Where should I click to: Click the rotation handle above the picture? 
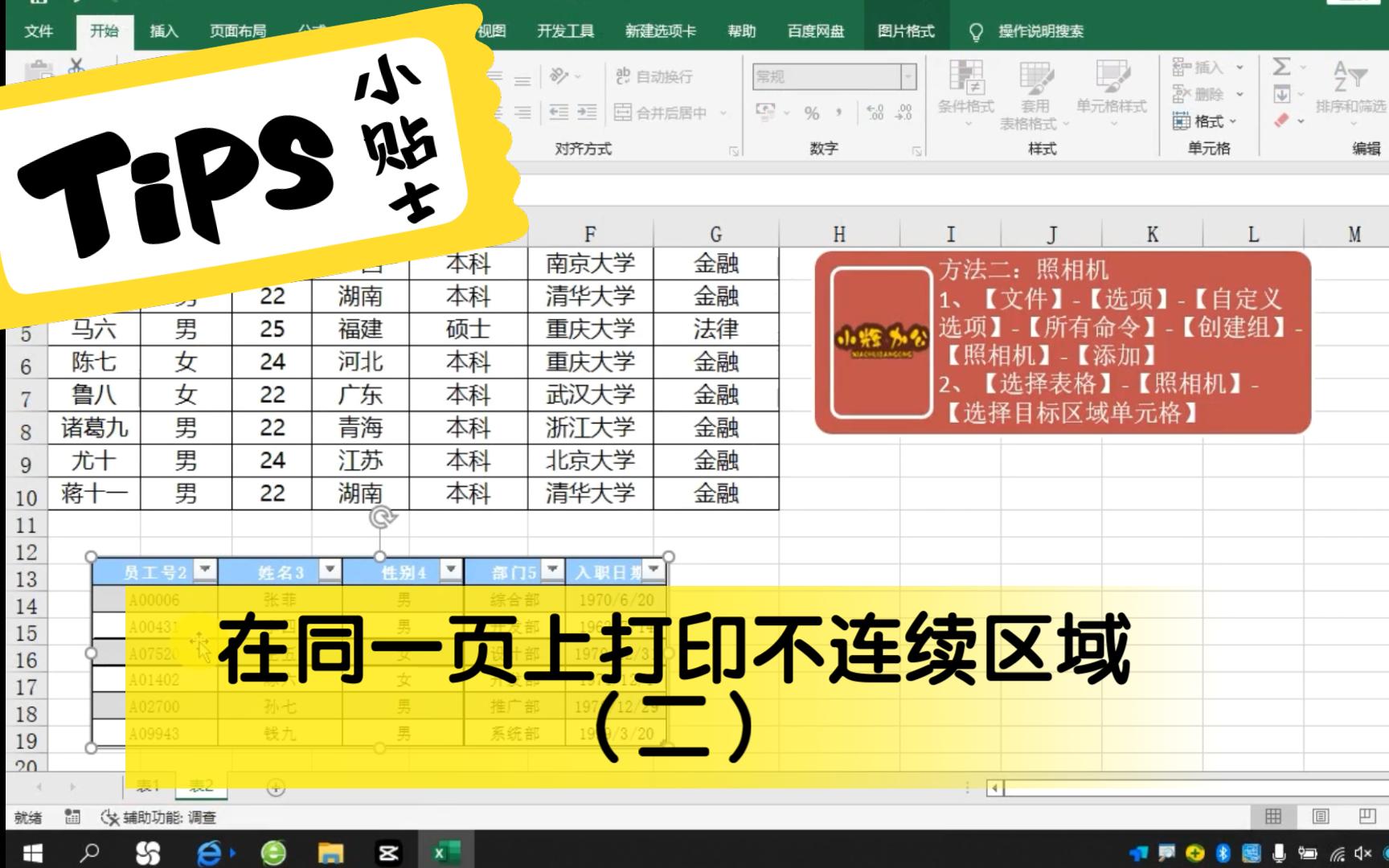pyautogui.click(x=383, y=518)
